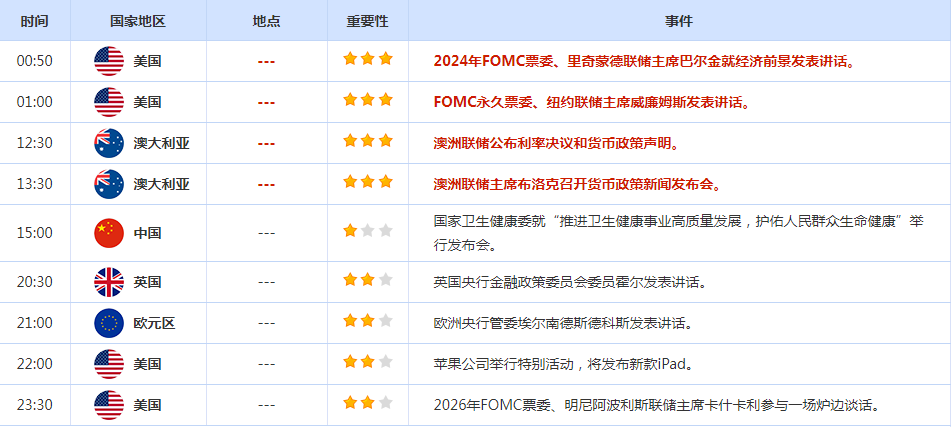Image resolution: width=952 pixels, height=427 pixels.
Task: Click the Australia flag in the 13:30 row
Action: tap(109, 184)
